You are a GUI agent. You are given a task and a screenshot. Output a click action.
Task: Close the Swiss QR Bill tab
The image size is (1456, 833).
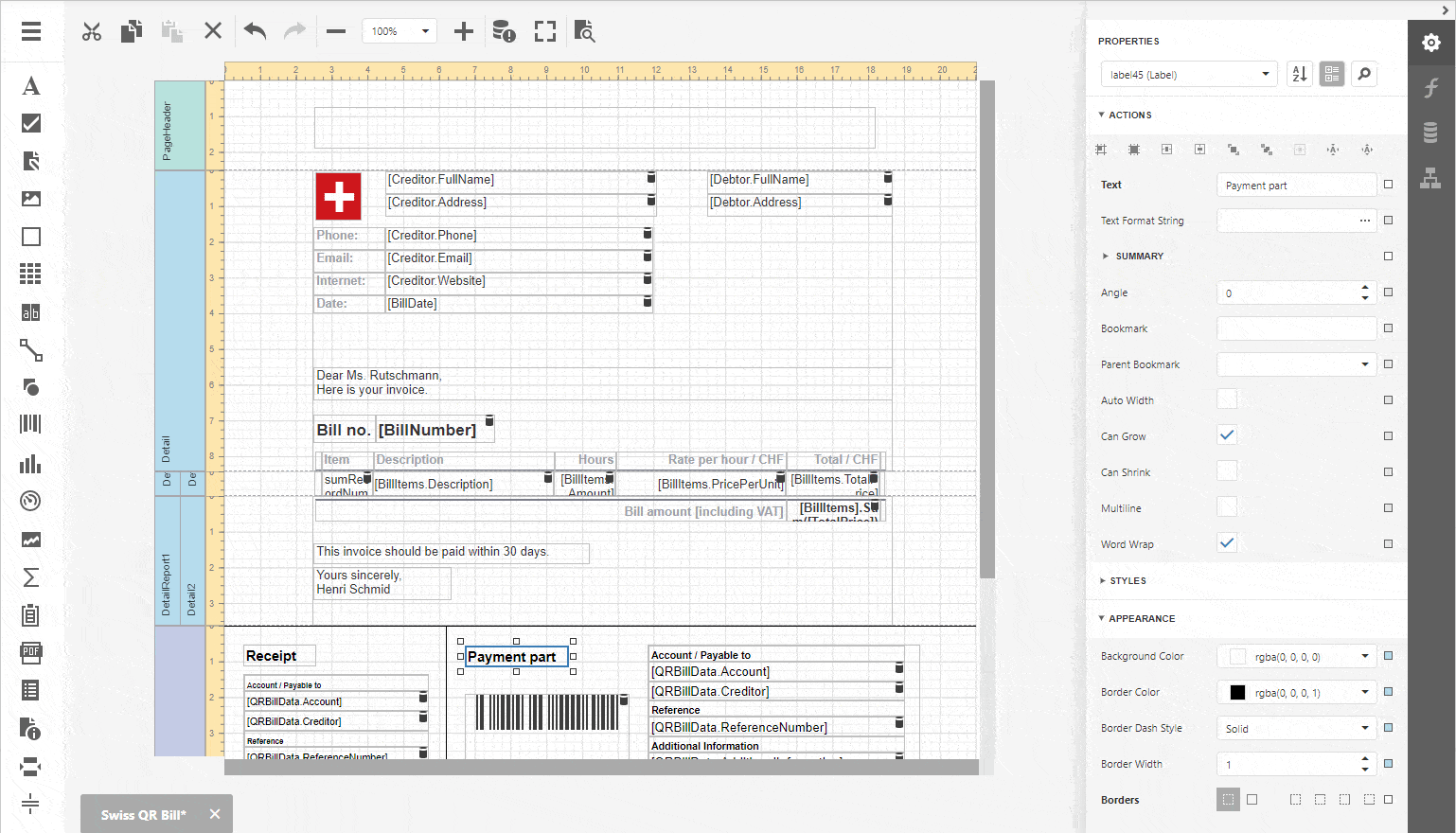(x=215, y=814)
